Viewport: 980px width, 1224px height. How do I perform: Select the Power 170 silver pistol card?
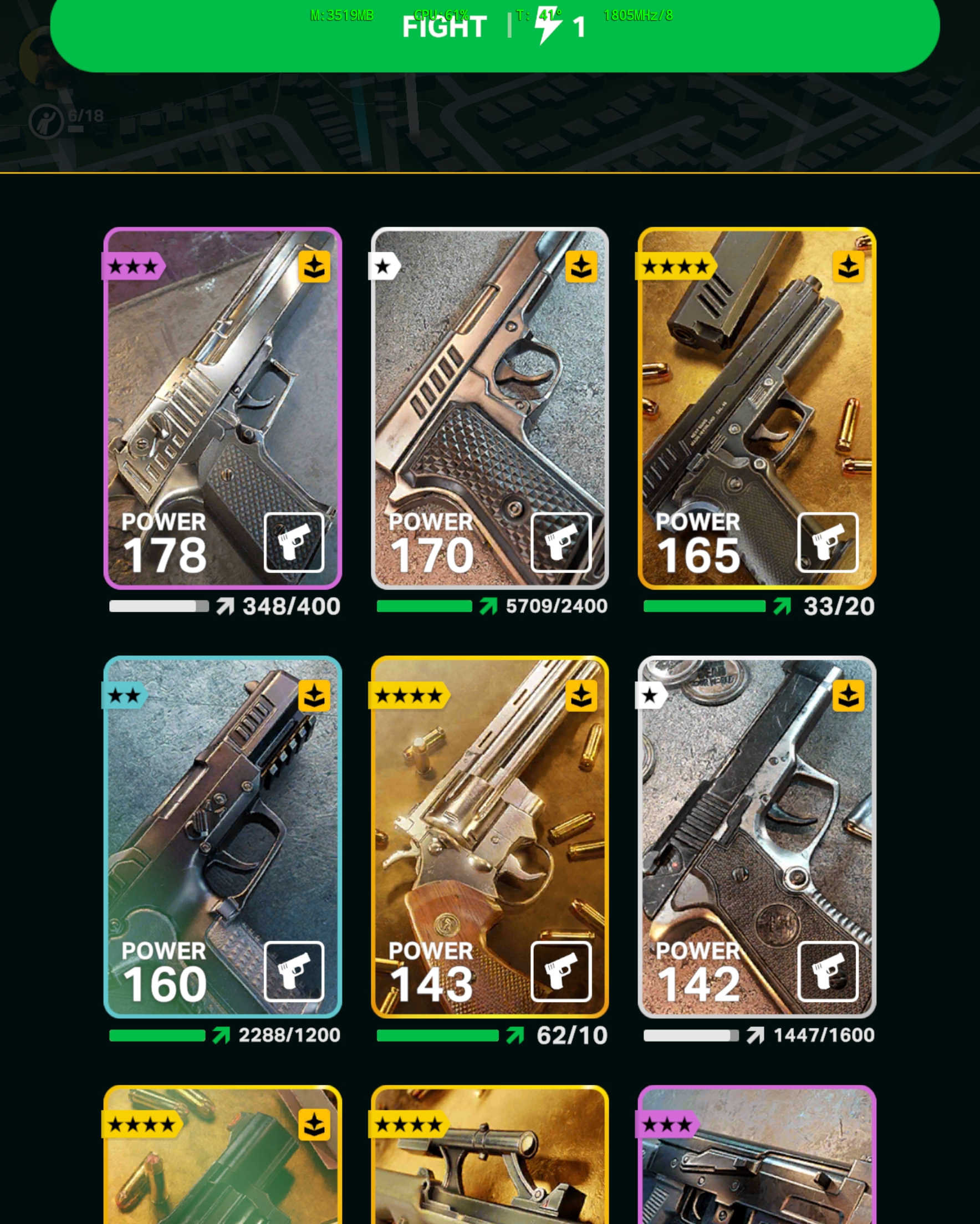[x=489, y=408]
